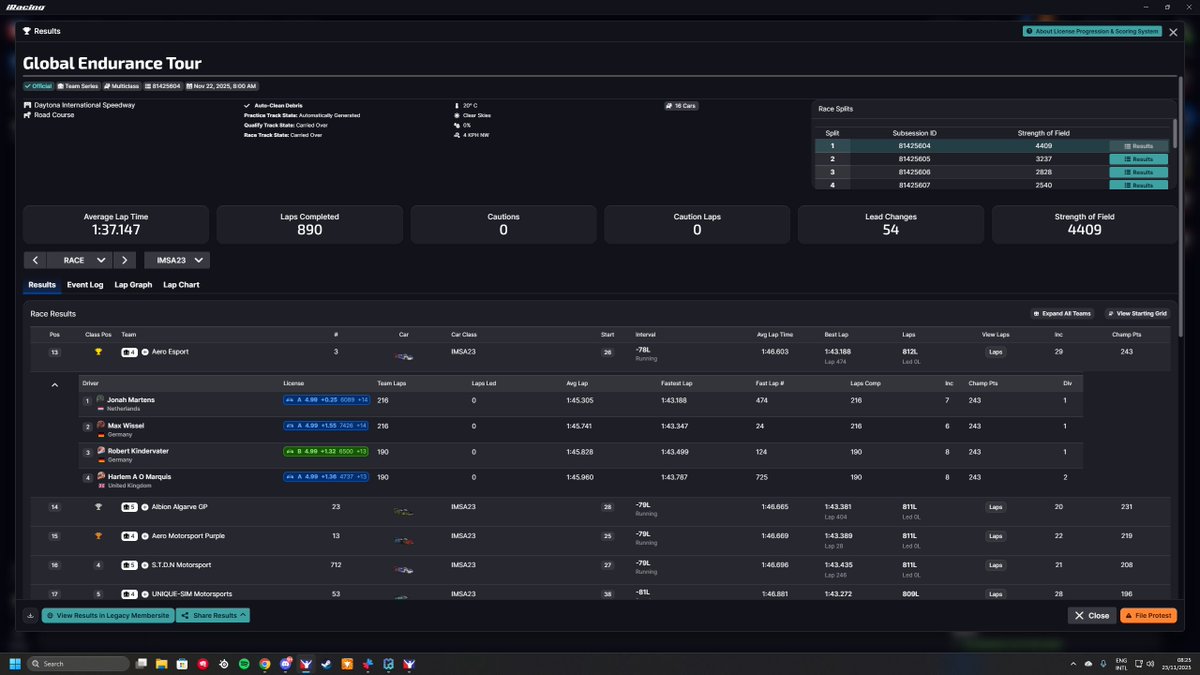This screenshot has height=675, width=1200.
Task: Click Albion Algarve GP team size badge
Action: [x=129, y=507]
